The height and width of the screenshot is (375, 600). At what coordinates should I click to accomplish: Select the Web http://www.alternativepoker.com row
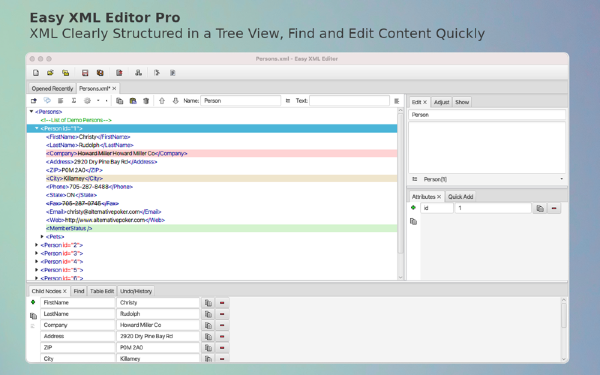point(105,220)
